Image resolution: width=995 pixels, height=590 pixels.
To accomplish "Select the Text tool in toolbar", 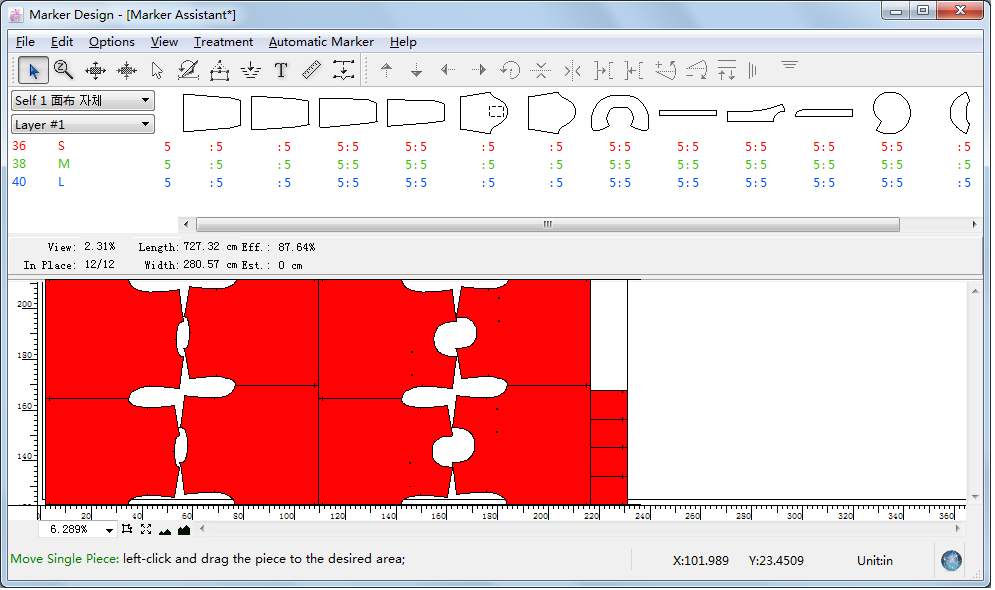I will 281,70.
